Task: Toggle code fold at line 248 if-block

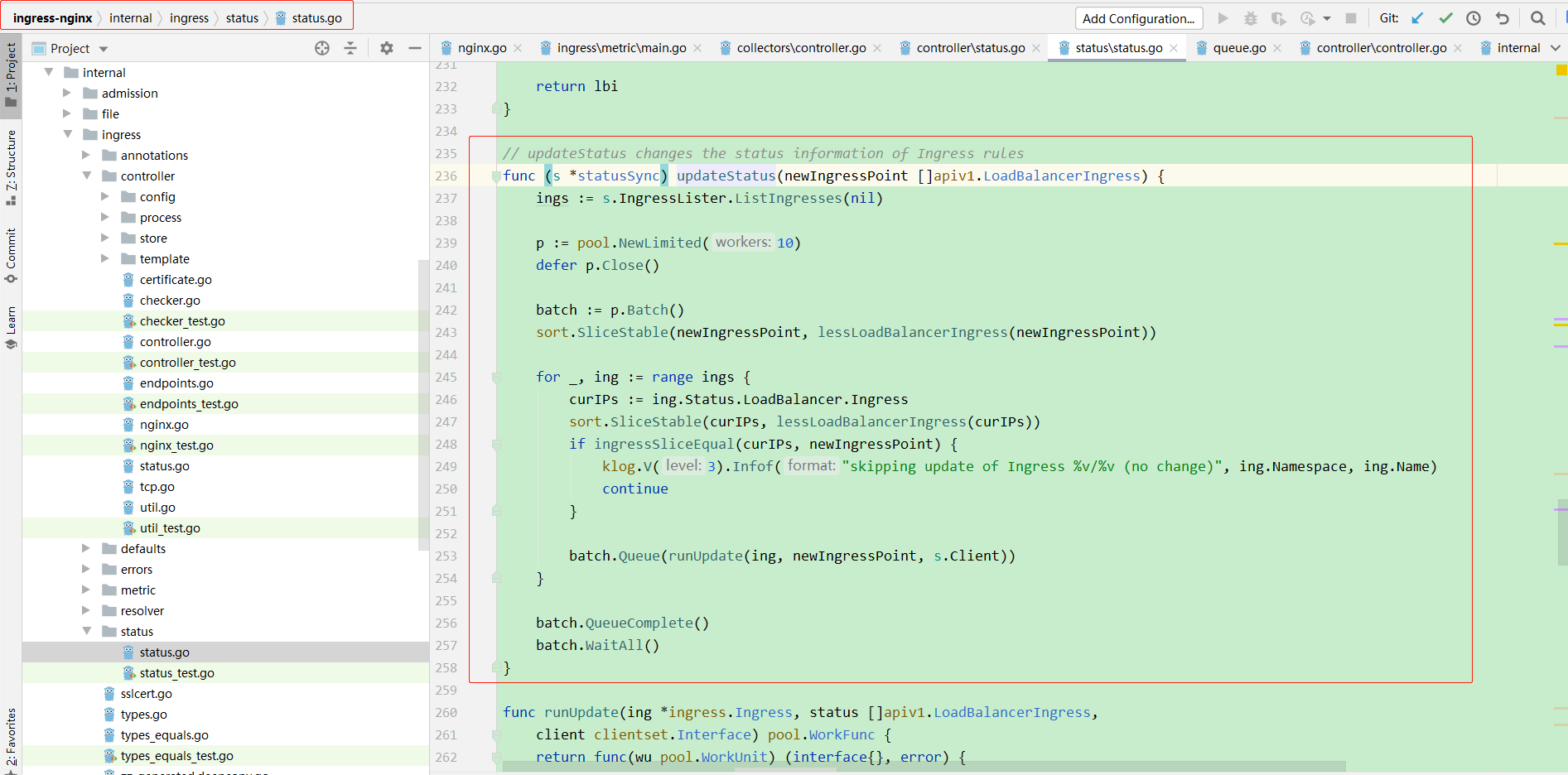Action: coord(496,445)
